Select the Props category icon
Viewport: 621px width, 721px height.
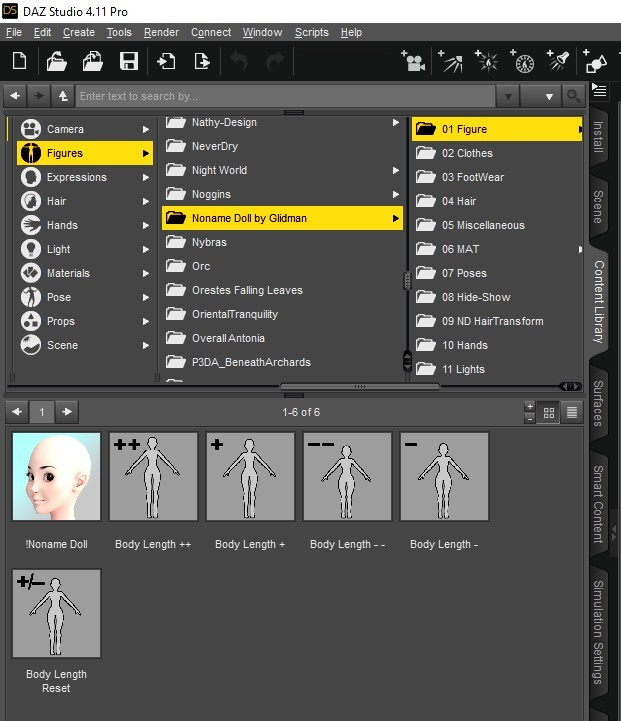[x=31, y=321]
